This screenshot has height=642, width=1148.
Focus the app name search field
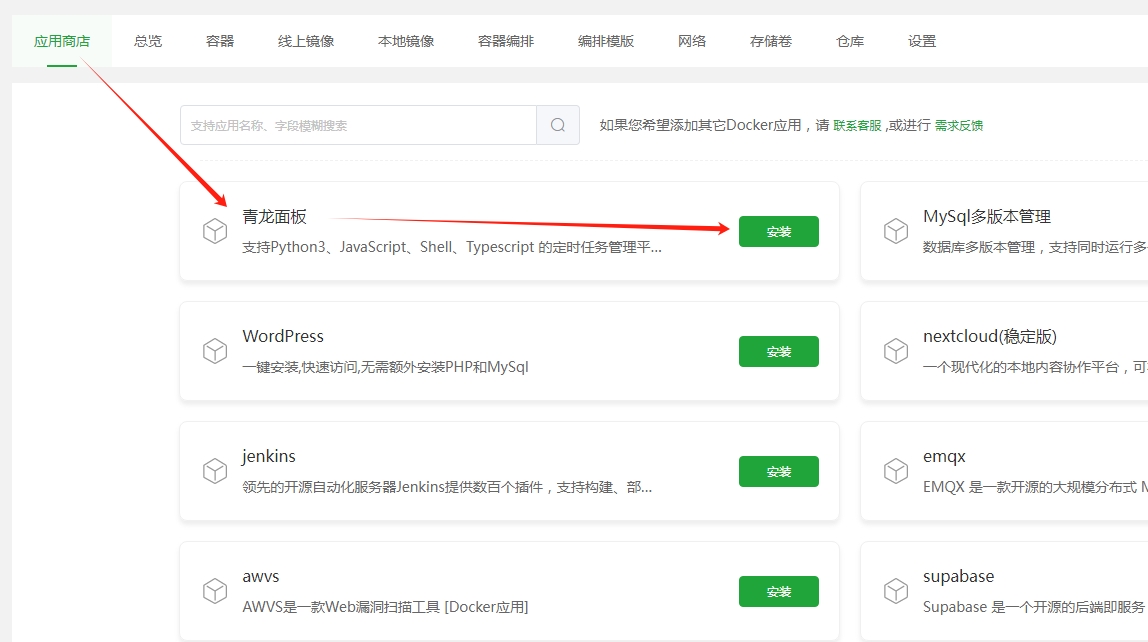pyautogui.click(x=358, y=125)
